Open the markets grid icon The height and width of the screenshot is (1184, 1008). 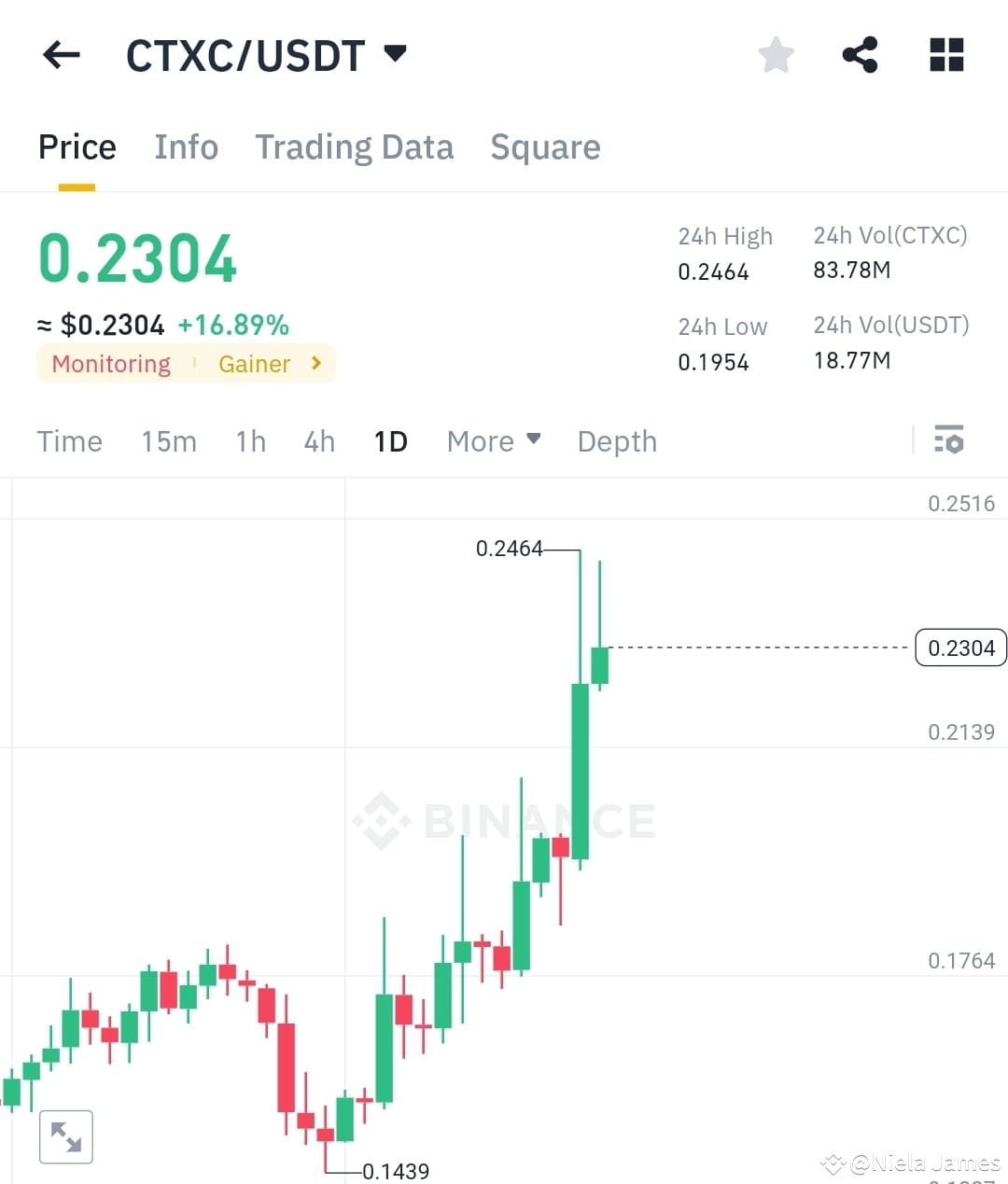pyautogui.click(x=945, y=55)
